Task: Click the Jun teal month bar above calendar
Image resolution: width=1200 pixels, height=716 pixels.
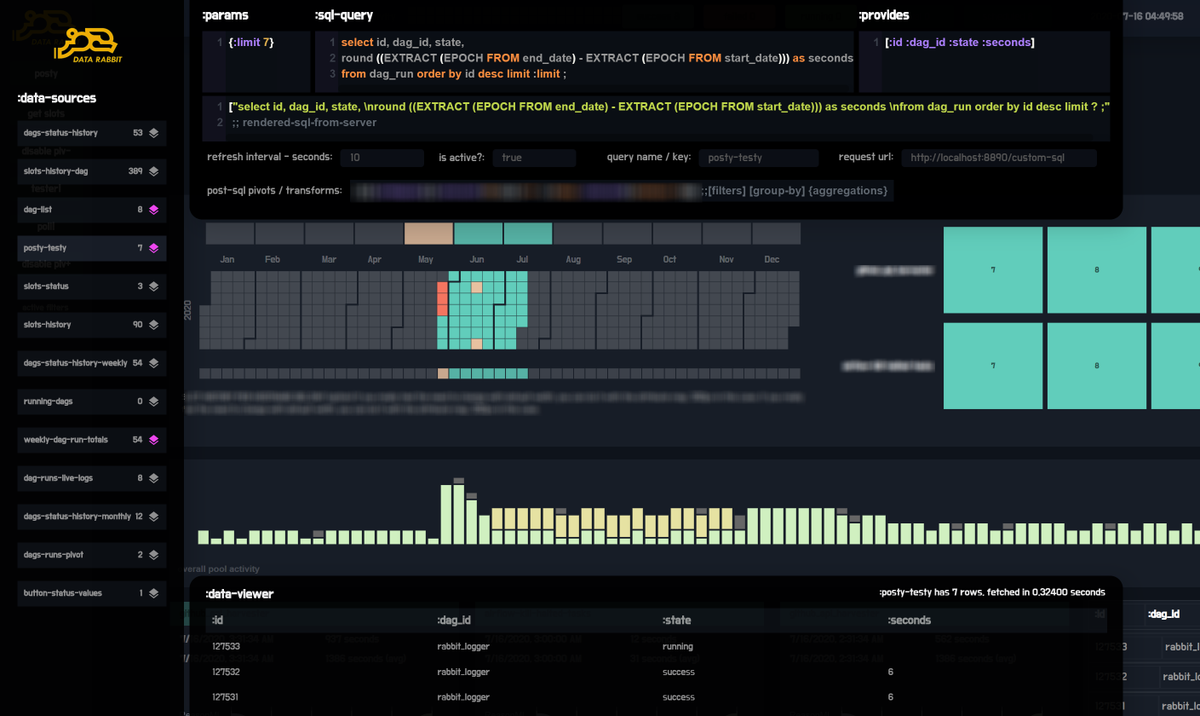Action: point(478,234)
